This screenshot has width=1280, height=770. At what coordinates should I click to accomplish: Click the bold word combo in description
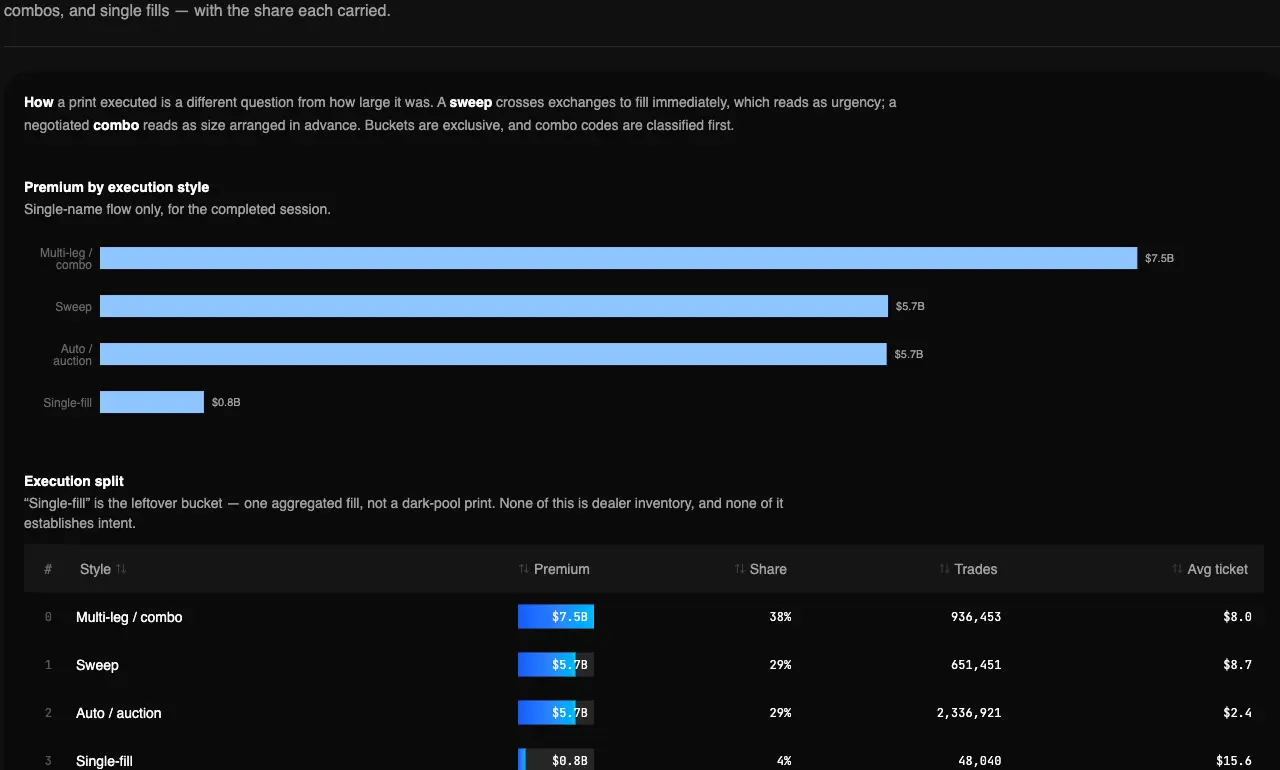tap(116, 125)
